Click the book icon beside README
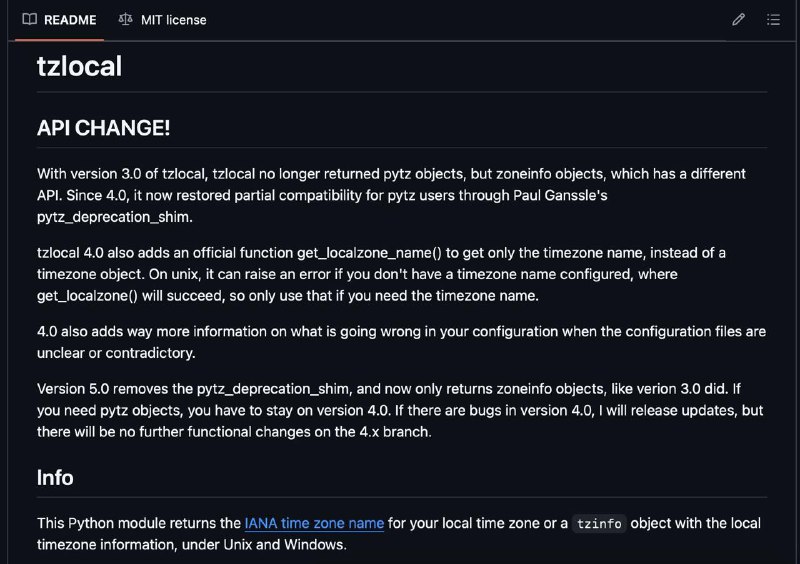This screenshot has height=564, width=800. [30, 19]
